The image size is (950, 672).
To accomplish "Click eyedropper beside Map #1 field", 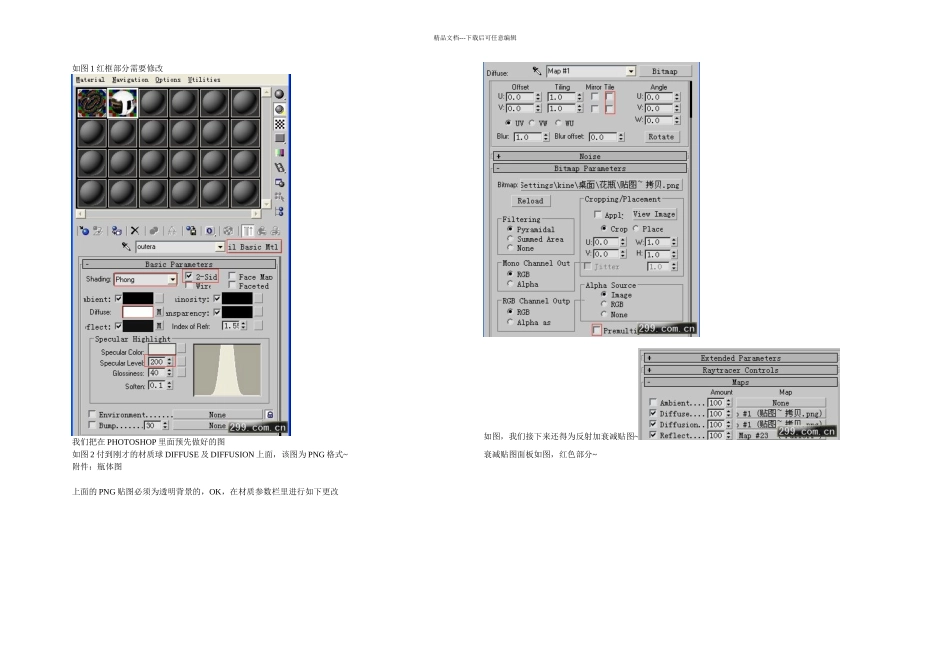I will pyautogui.click(x=537, y=71).
